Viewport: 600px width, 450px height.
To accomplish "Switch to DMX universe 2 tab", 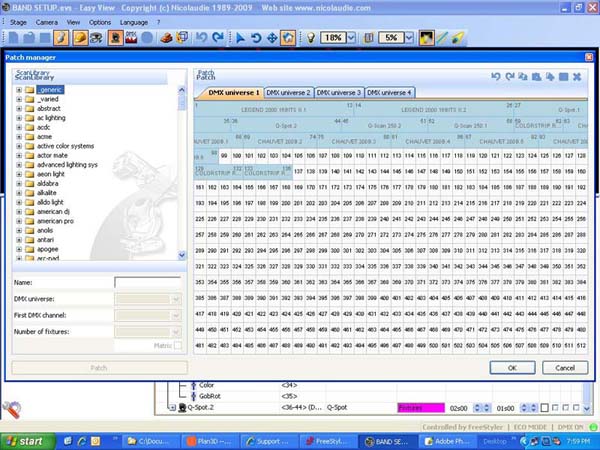I will 289,93.
